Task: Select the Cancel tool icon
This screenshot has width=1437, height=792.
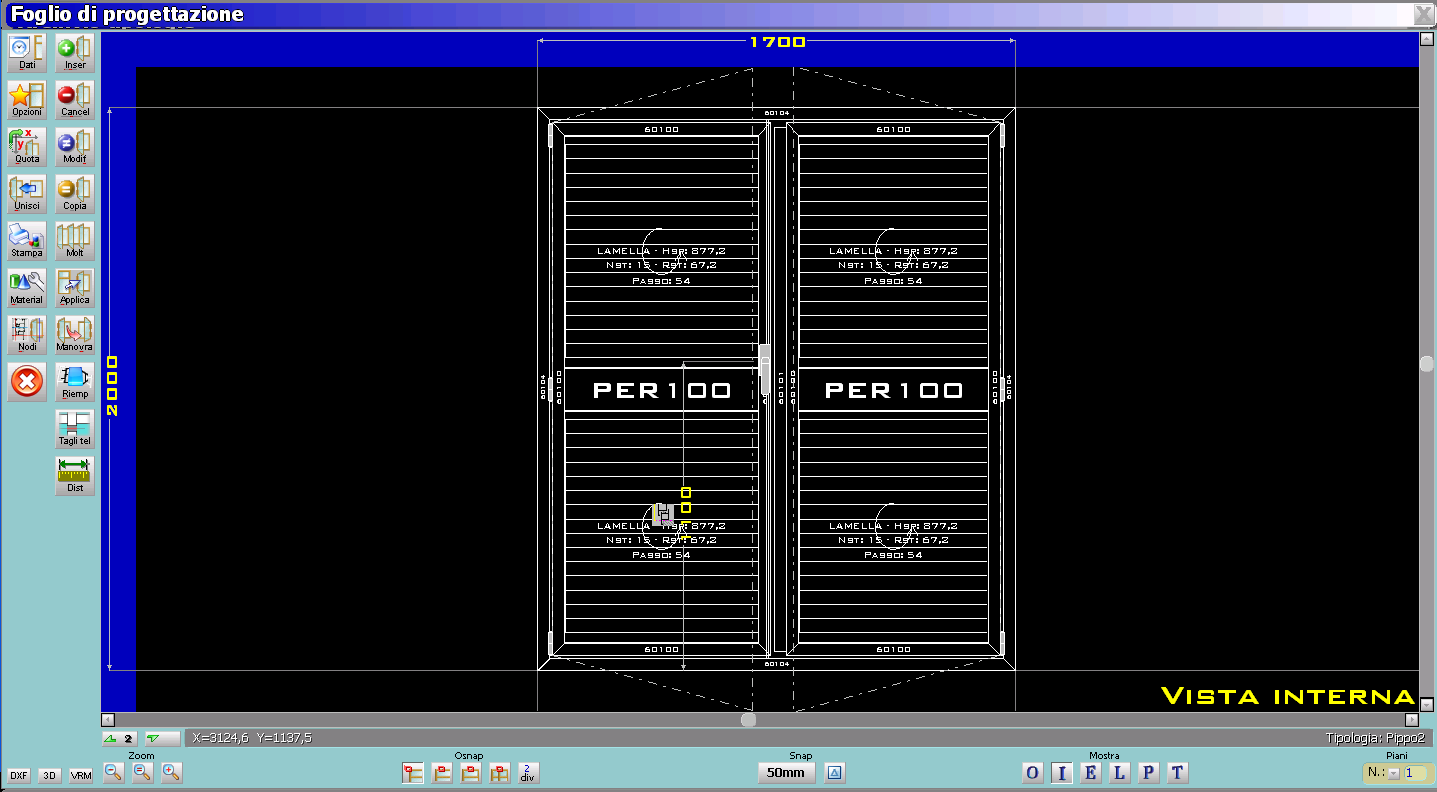Action: point(75,100)
